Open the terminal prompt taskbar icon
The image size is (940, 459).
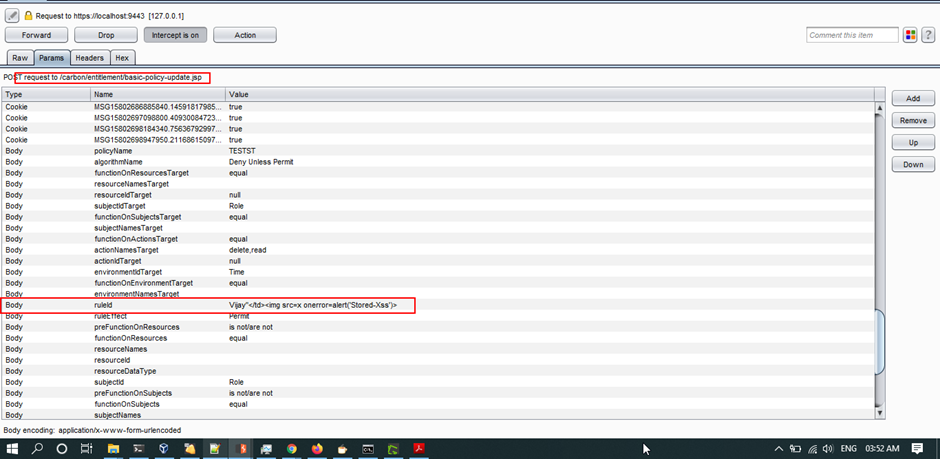click(138, 448)
